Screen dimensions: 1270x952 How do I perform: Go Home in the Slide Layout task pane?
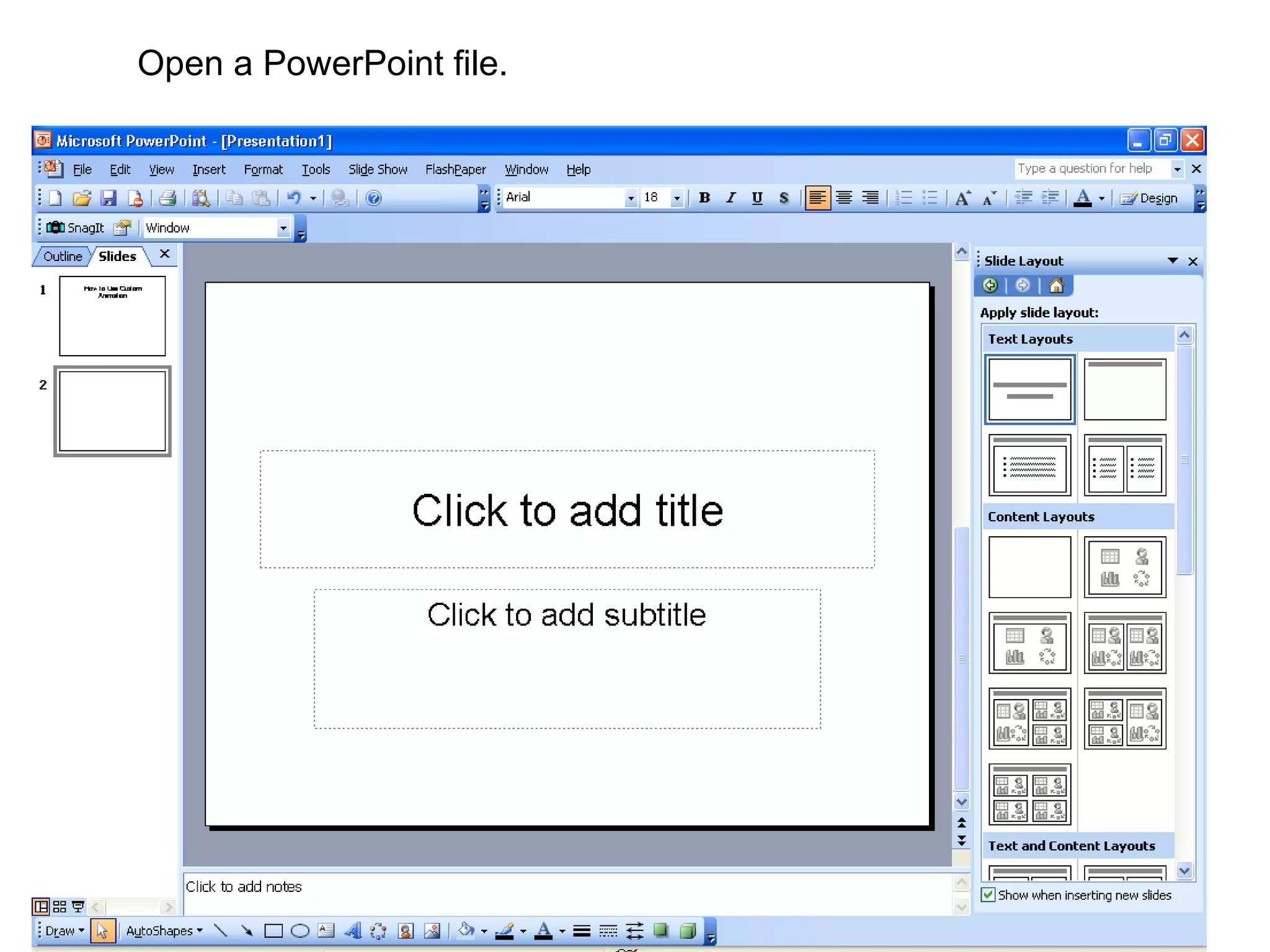pyautogui.click(x=1056, y=285)
